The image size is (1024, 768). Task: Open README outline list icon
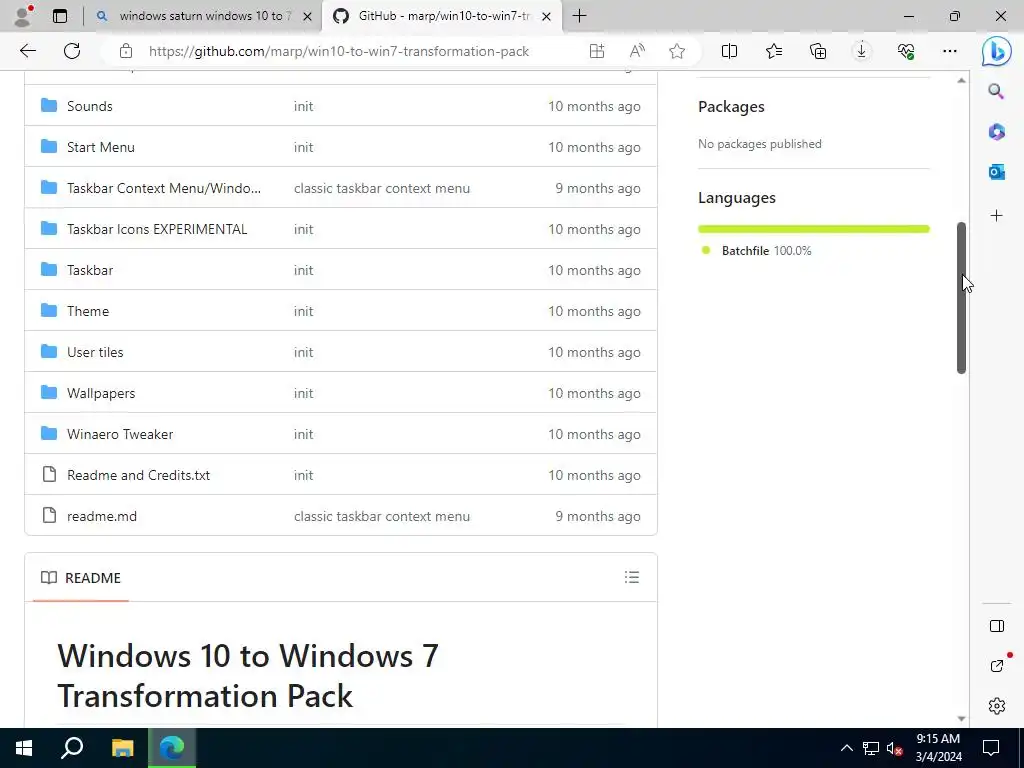[632, 577]
